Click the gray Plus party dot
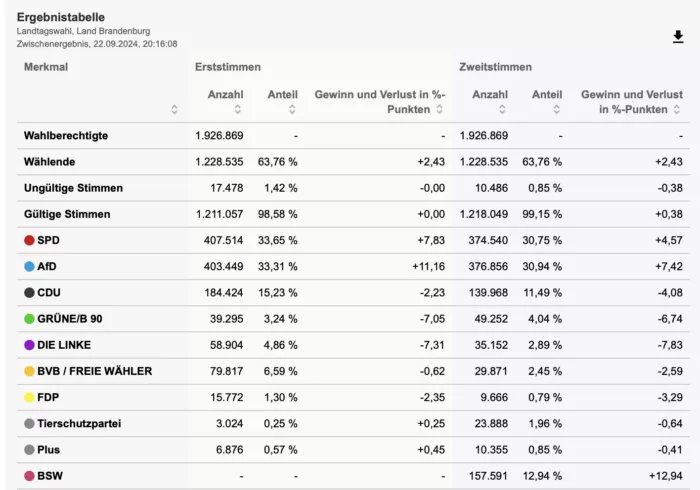The height and width of the screenshot is (490, 700). (29, 450)
